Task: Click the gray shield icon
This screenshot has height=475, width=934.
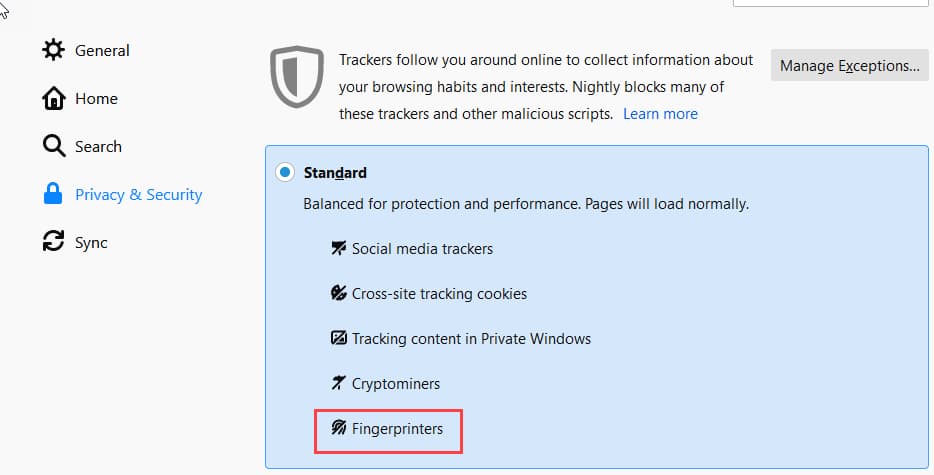Action: [x=297, y=76]
